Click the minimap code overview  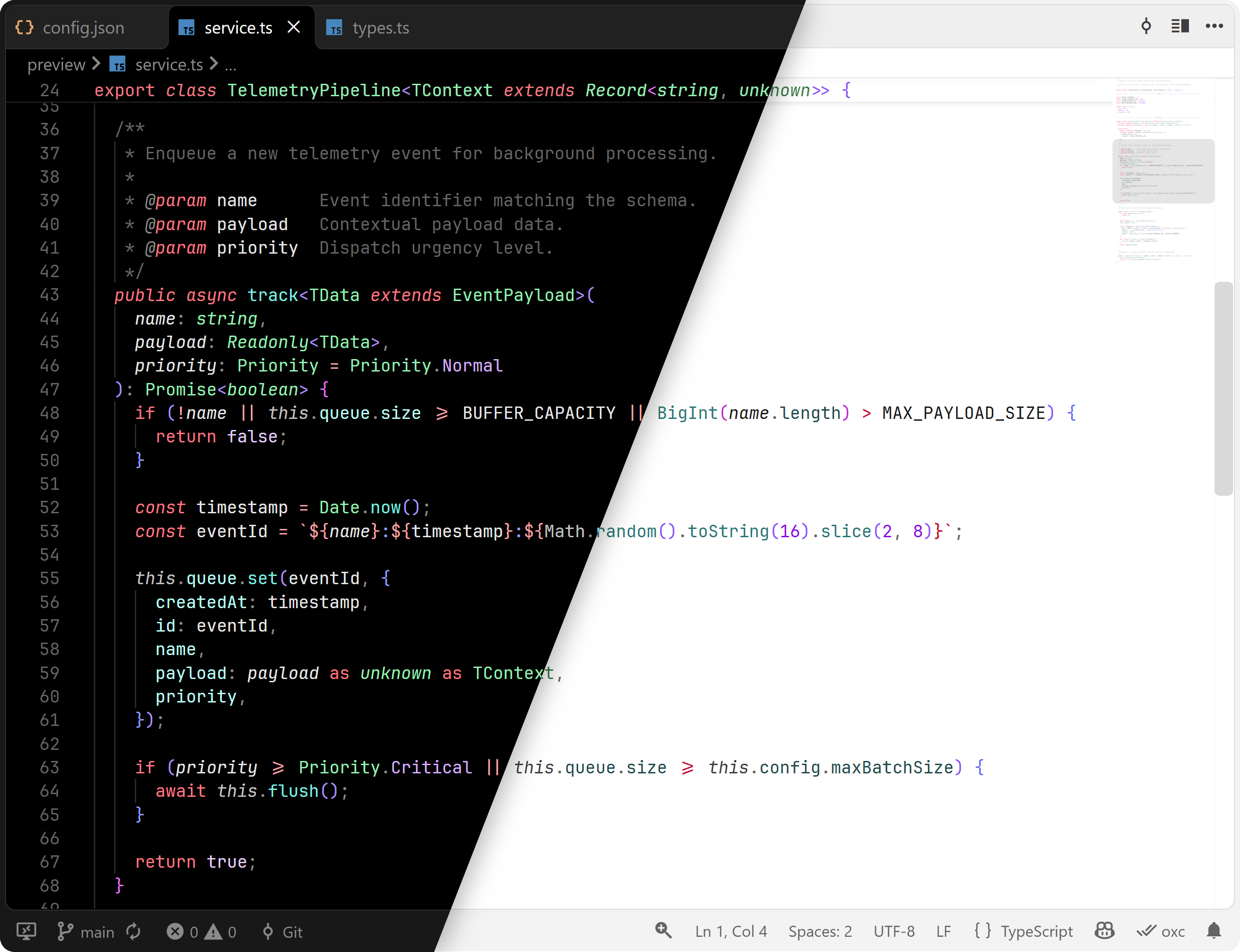[1163, 171]
